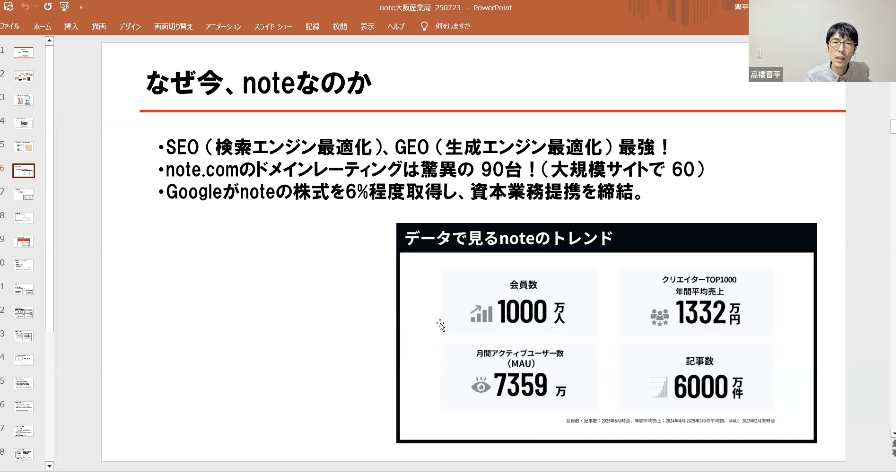Select slide 16 thumbnail
Viewport: 896px width, 472px height.
[23, 407]
